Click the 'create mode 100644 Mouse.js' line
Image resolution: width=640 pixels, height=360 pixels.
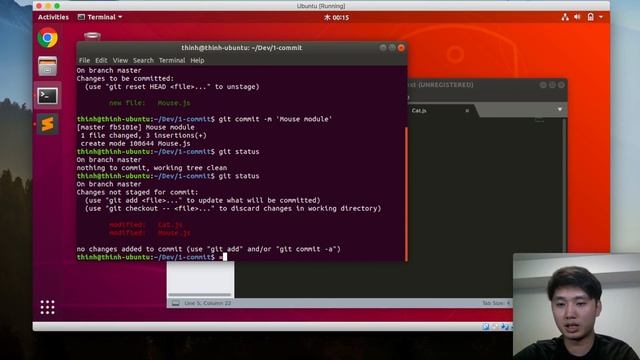(x=136, y=144)
